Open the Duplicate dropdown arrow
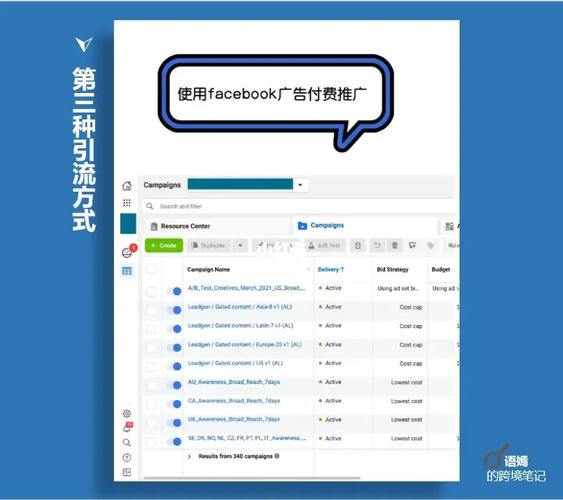The width and height of the screenshot is (563, 500). click(240, 246)
